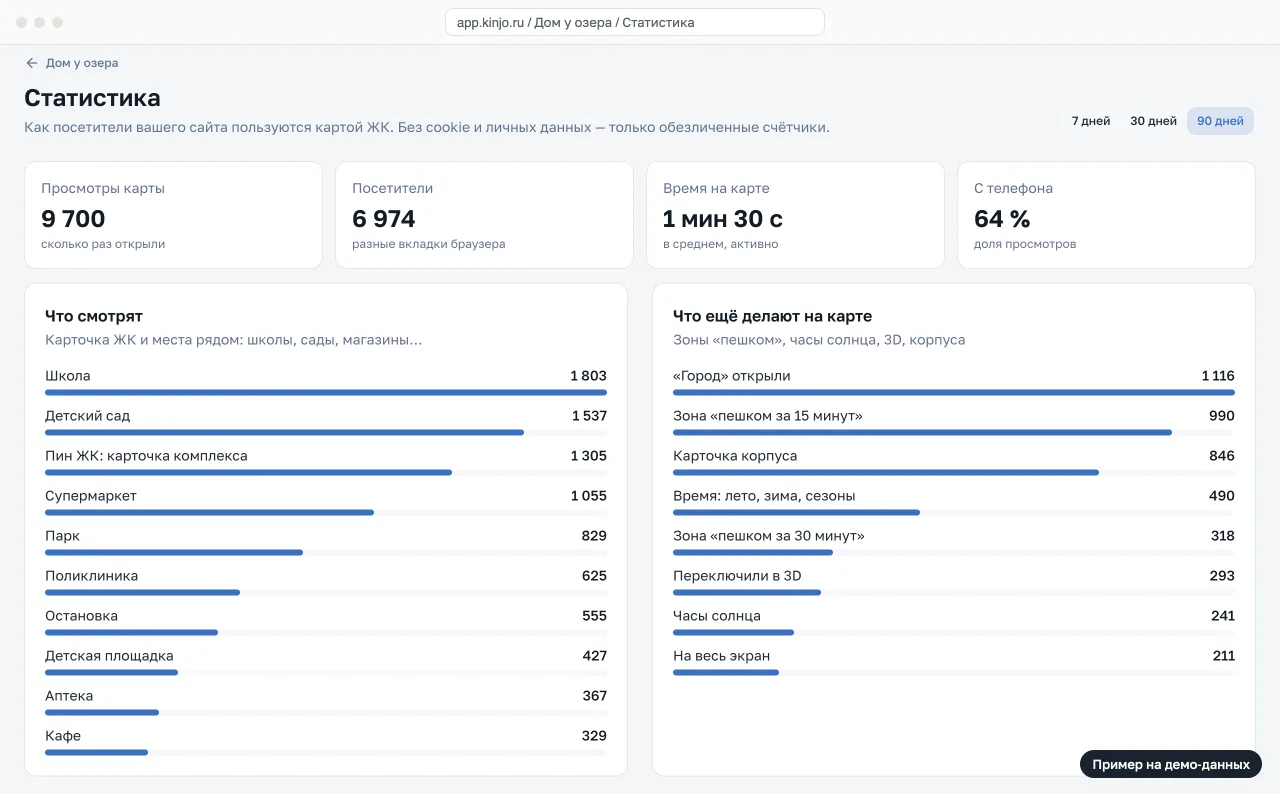Click the Пример на демо-данных badge
The height and width of the screenshot is (794, 1280).
[1171, 764]
